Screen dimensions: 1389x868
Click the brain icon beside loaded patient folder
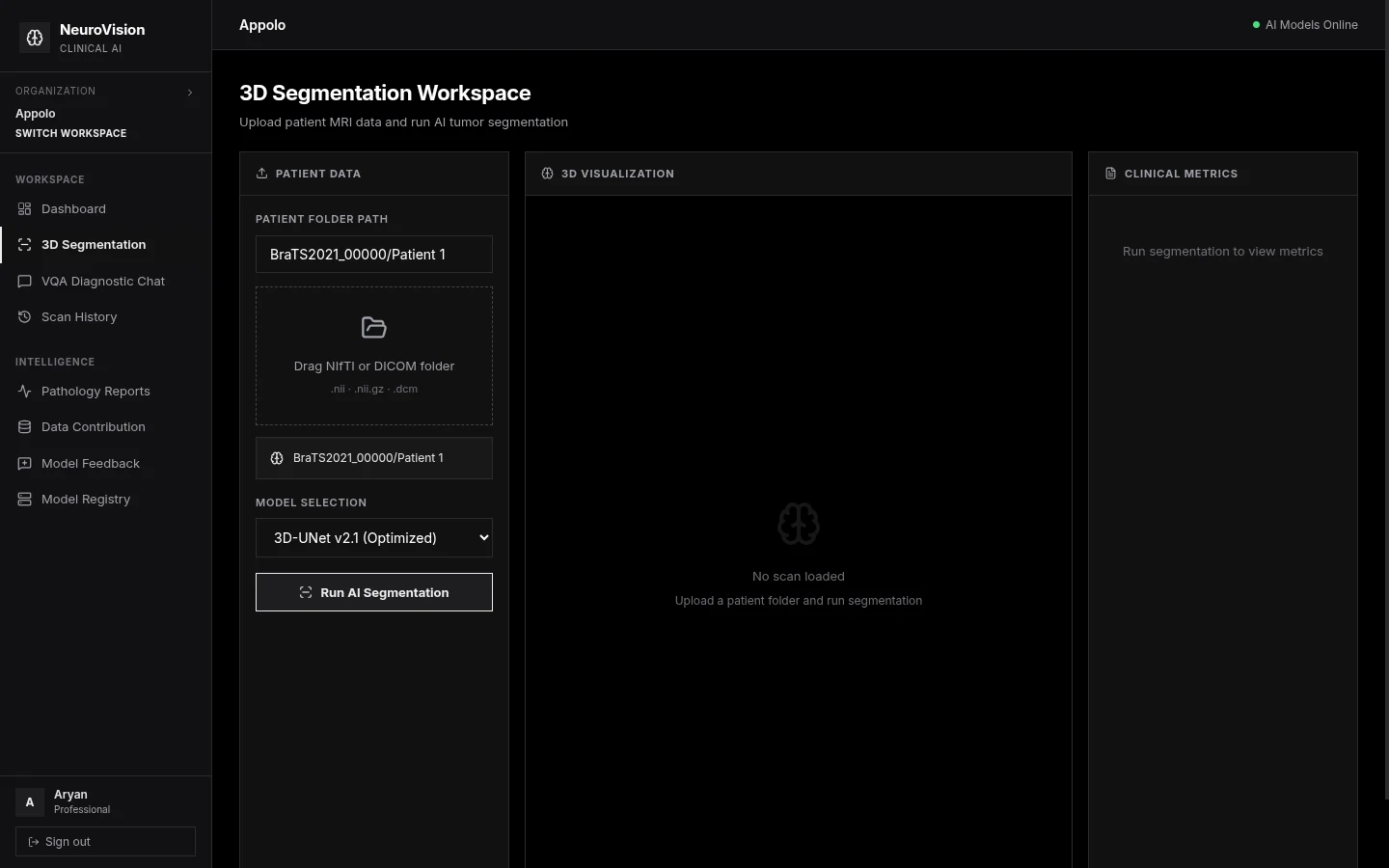(x=277, y=458)
